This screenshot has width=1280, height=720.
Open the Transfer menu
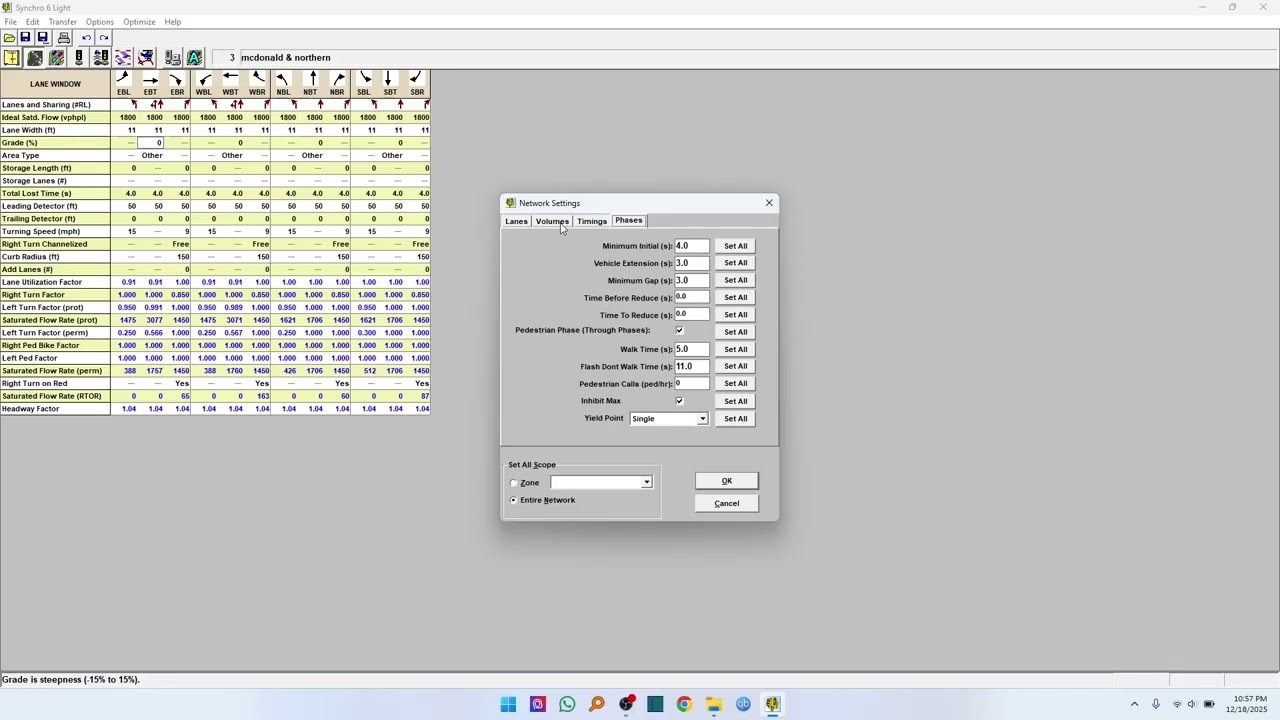click(x=62, y=22)
